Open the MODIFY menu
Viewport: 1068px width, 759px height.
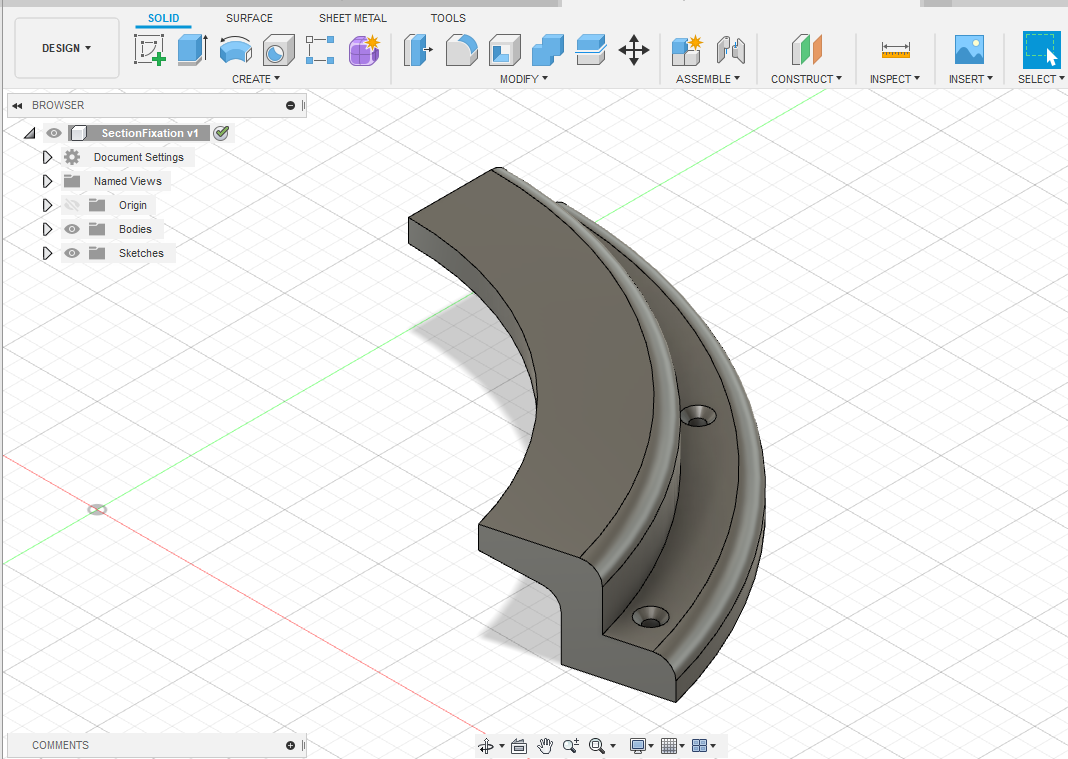pyautogui.click(x=523, y=79)
